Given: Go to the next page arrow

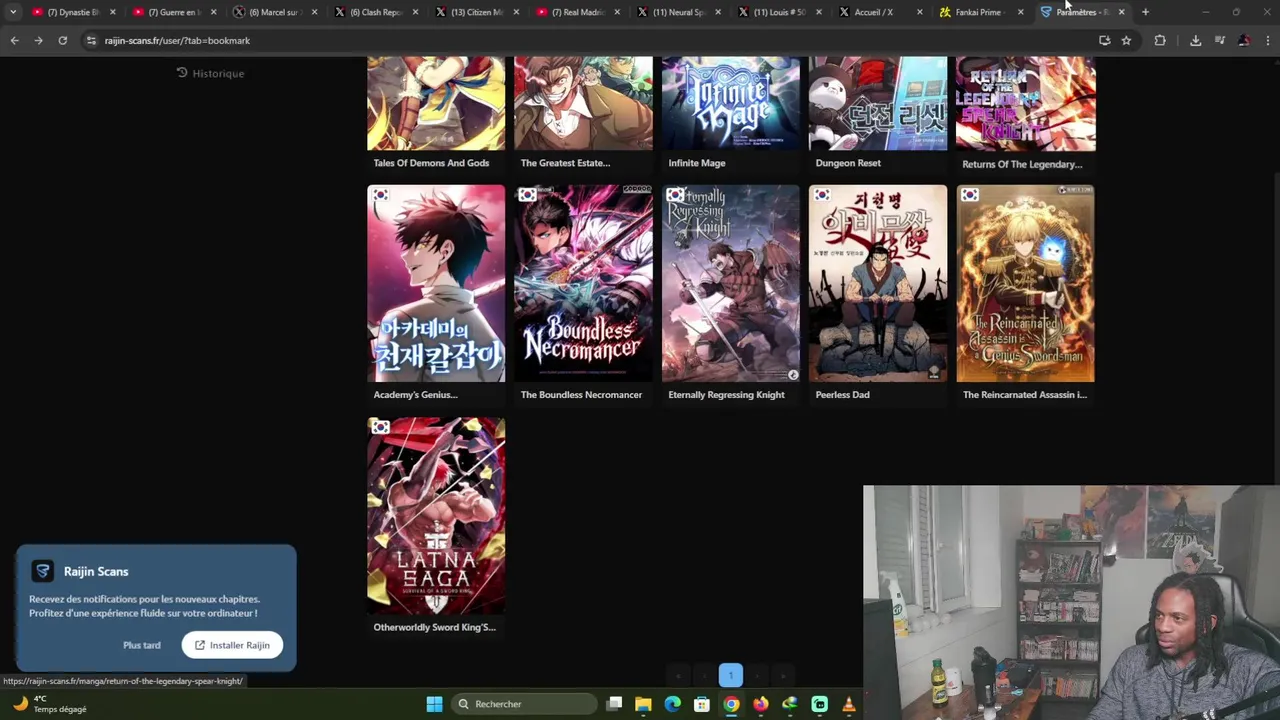Looking at the screenshot, I should click(757, 675).
